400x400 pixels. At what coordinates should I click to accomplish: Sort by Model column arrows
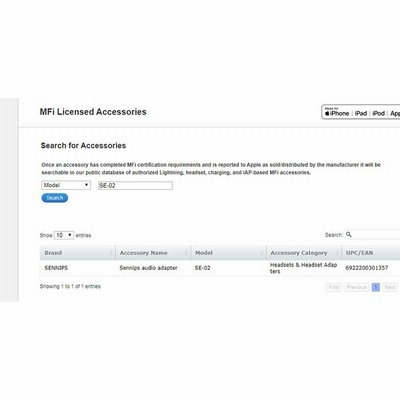tap(262, 253)
